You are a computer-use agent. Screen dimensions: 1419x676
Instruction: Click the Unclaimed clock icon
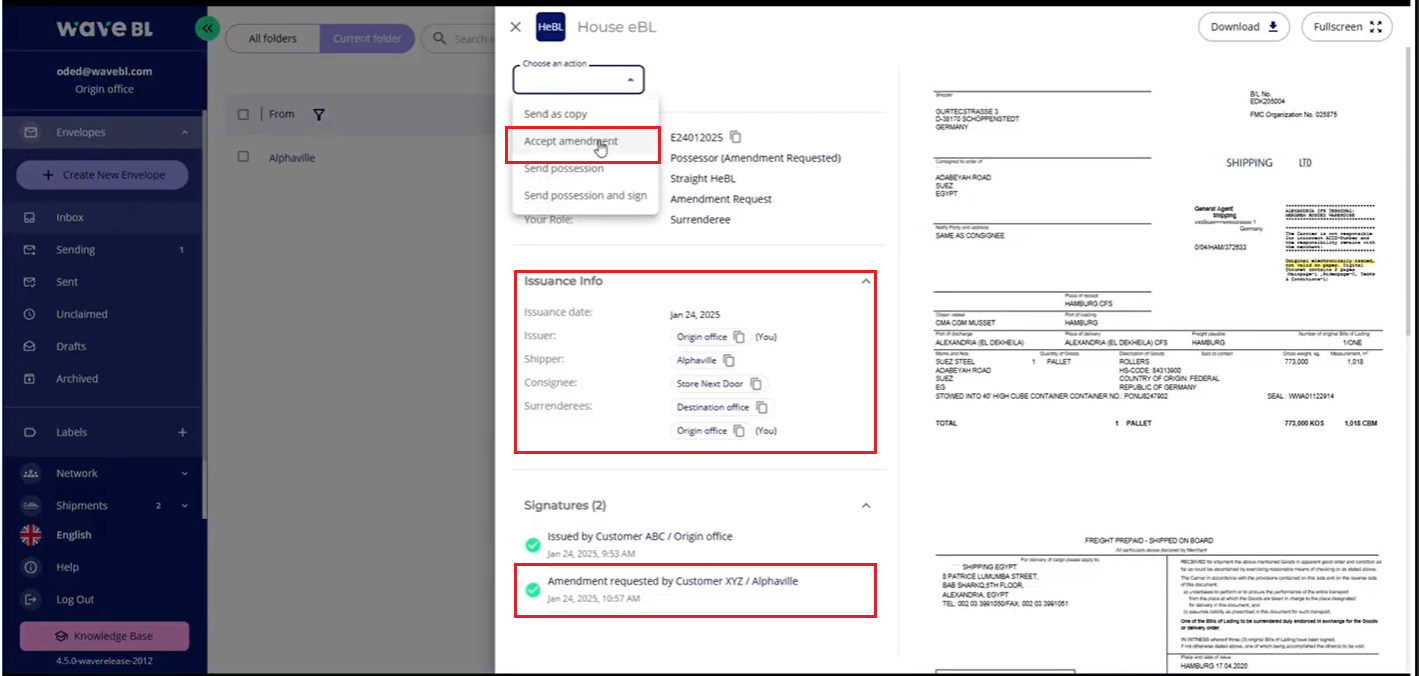pyautogui.click(x=30, y=314)
